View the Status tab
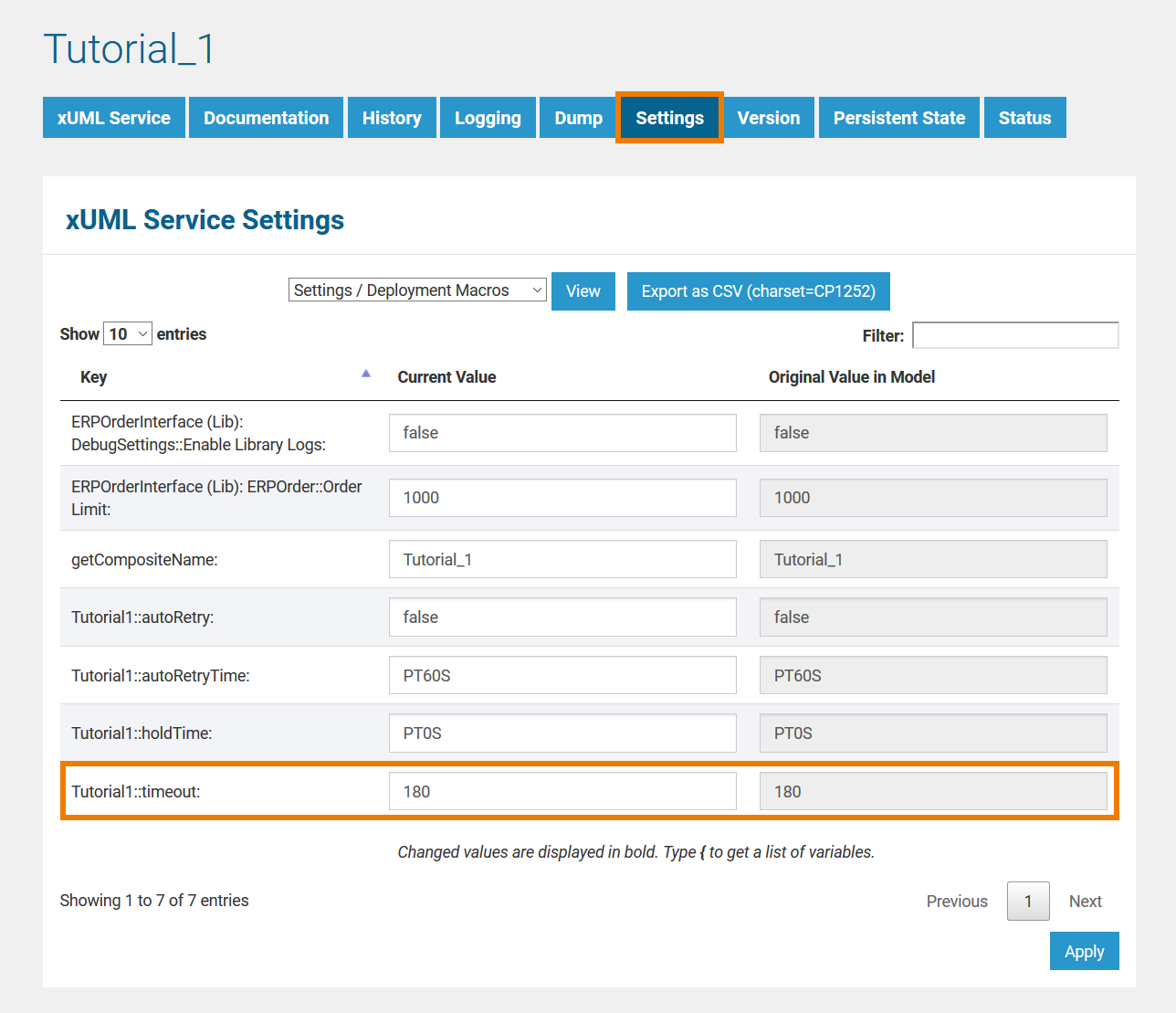Viewport: 1176px width, 1013px height. tap(1024, 118)
